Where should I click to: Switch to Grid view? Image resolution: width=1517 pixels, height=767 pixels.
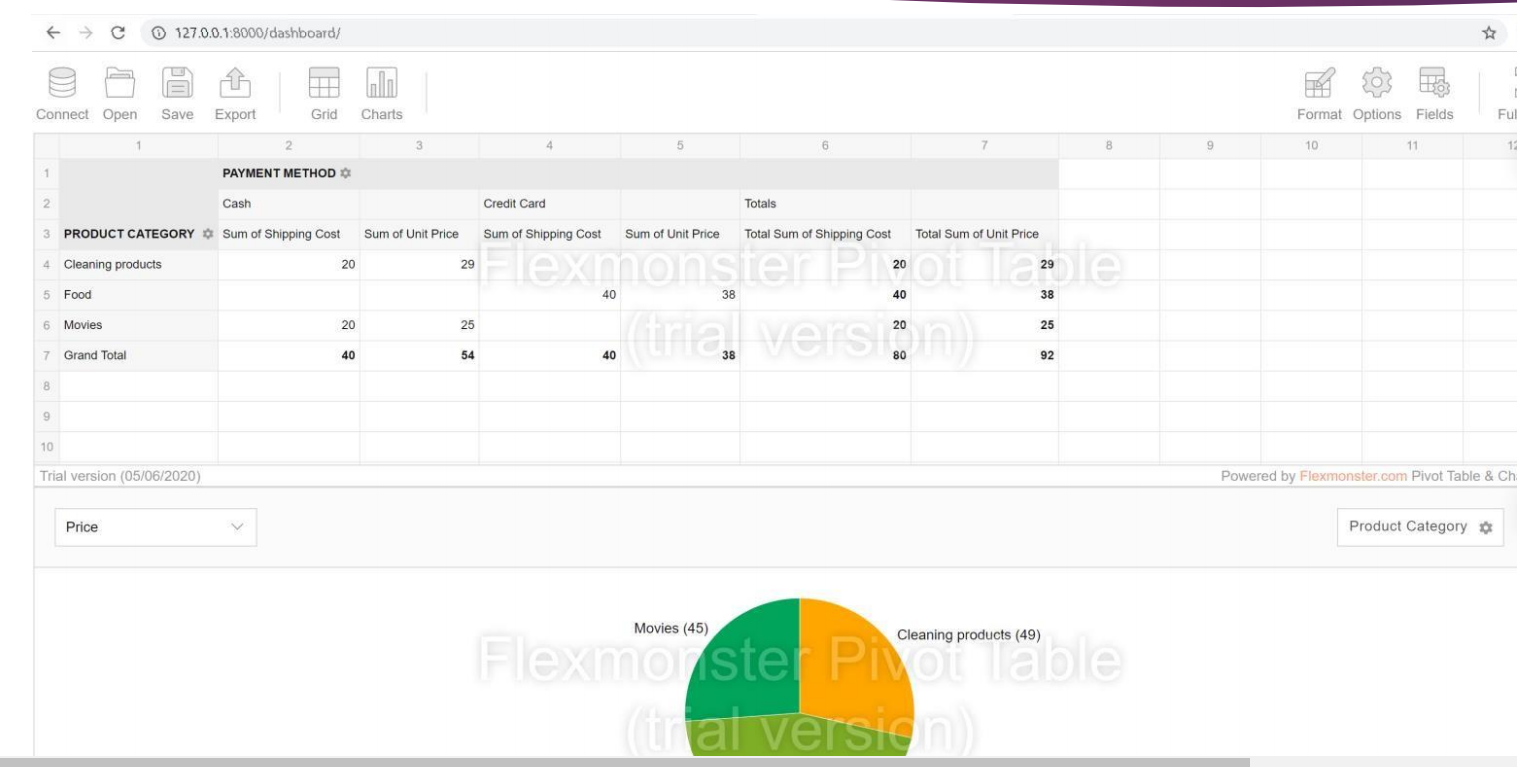point(322,93)
